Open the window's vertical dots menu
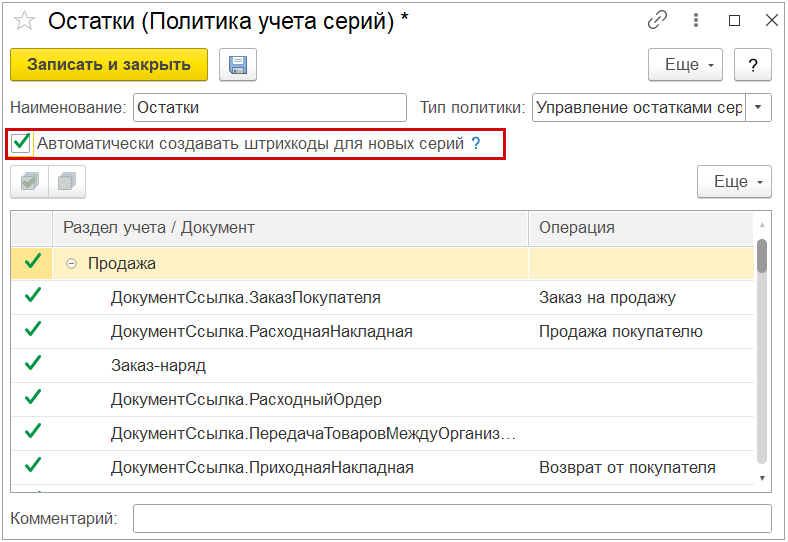 tap(696, 20)
